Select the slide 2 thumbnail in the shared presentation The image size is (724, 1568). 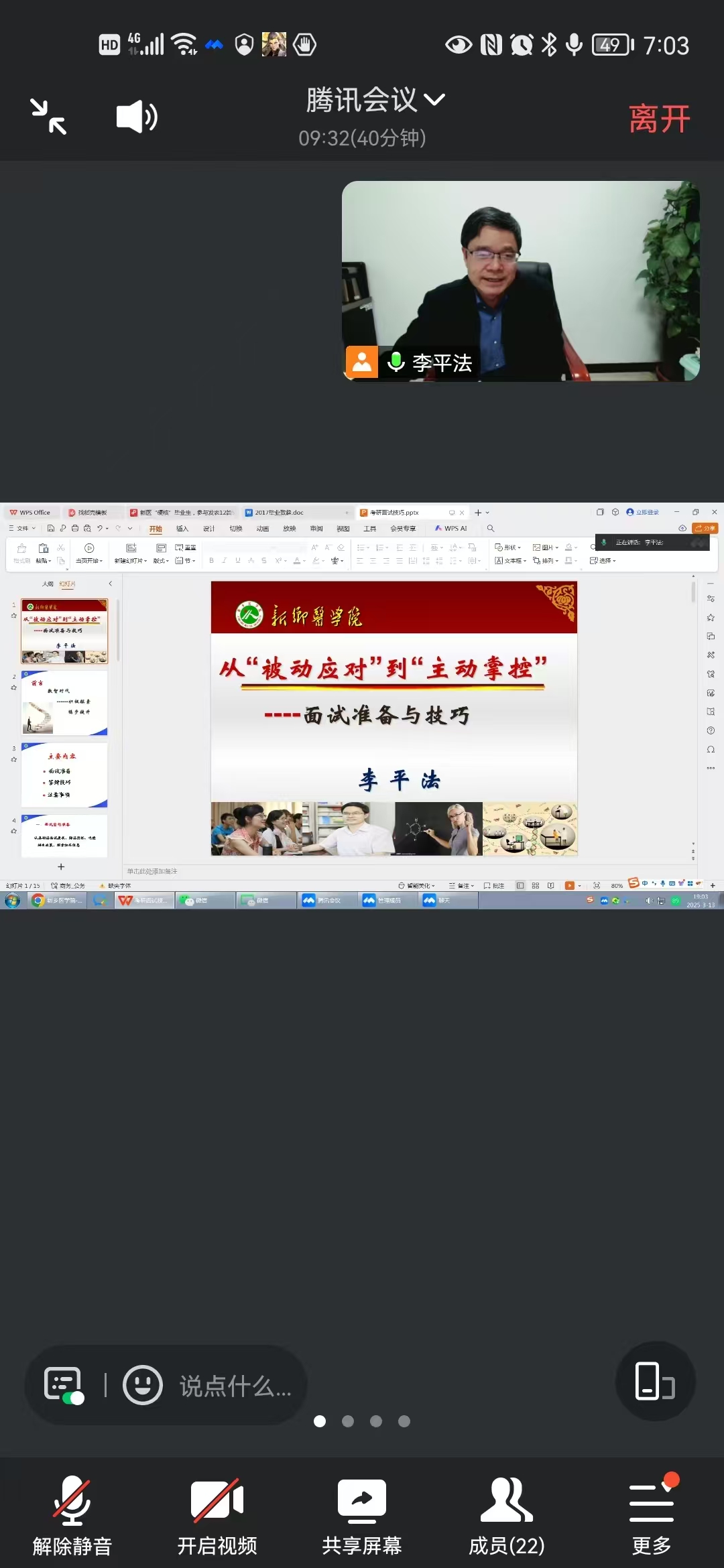[64, 703]
